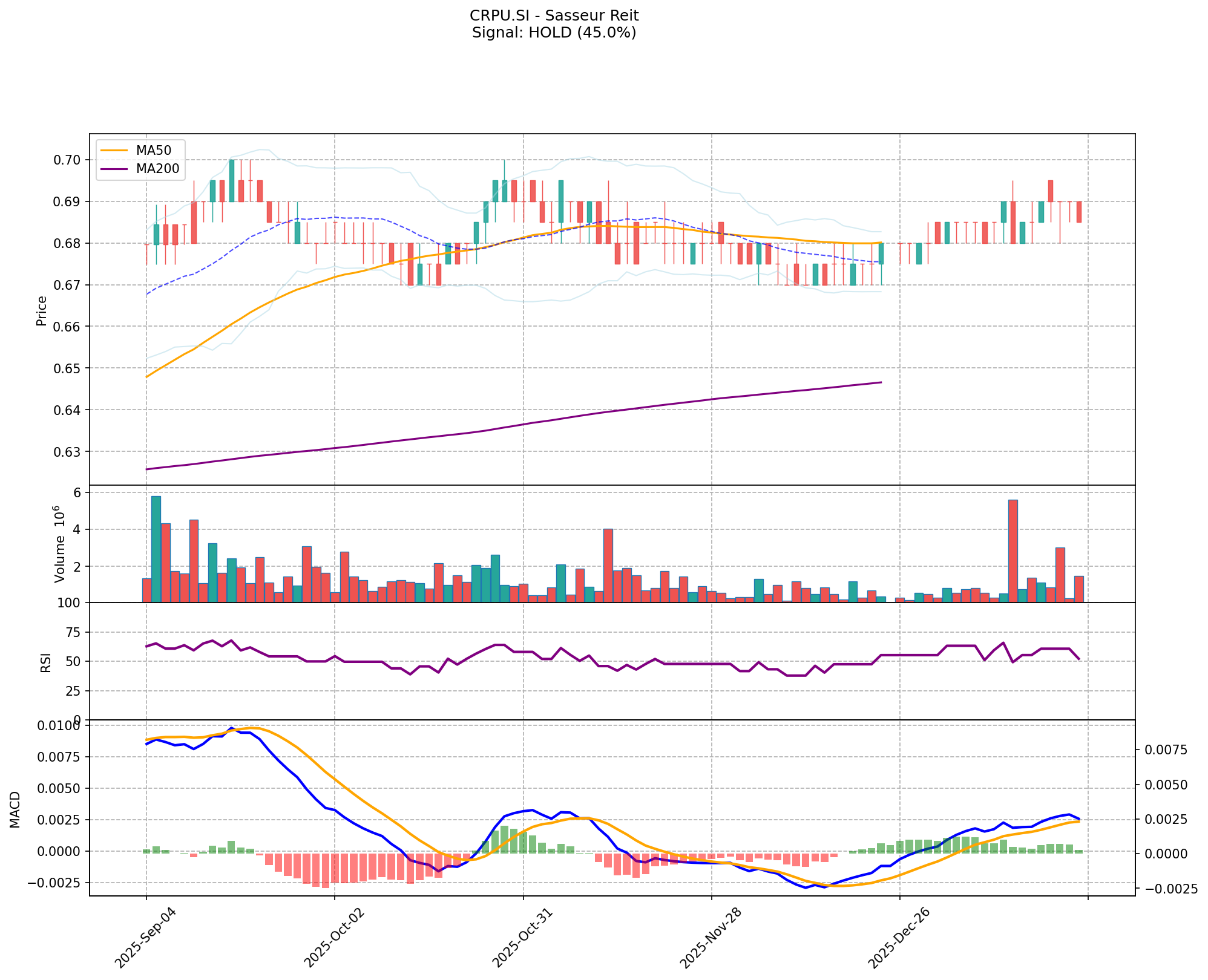Click the MA200 legend entry

coord(157,169)
